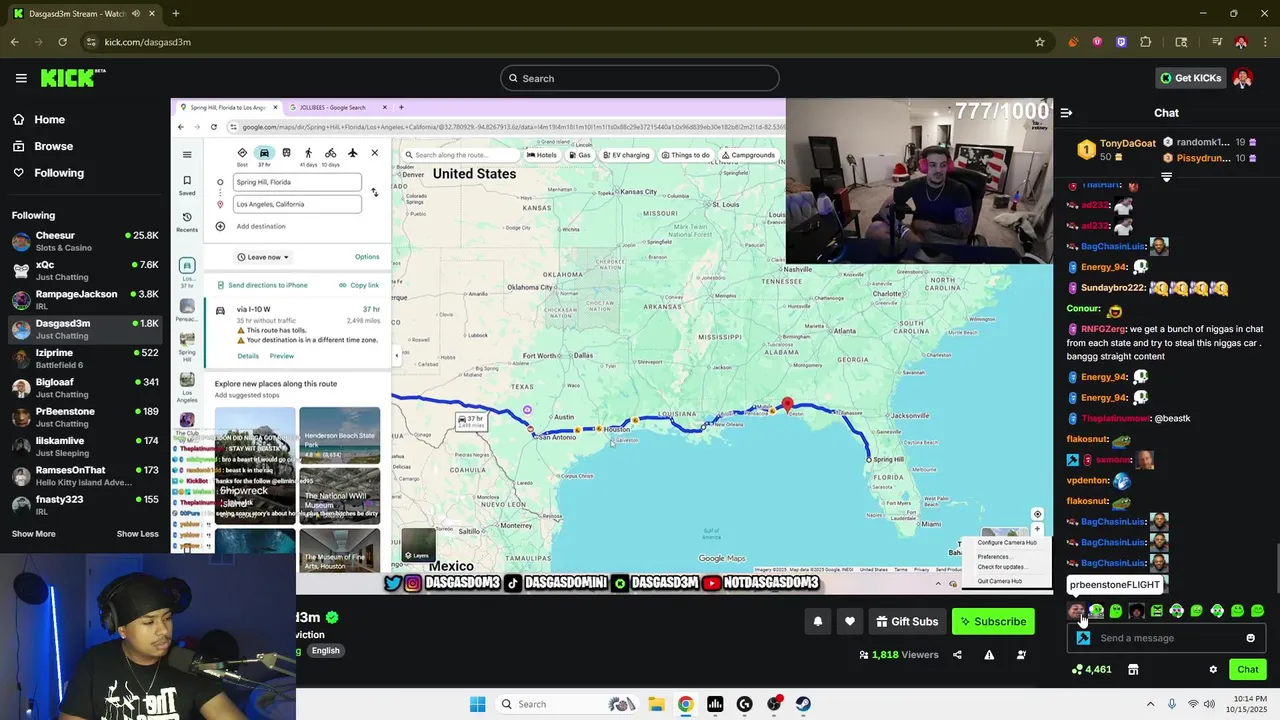Image resolution: width=1280 pixels, height=720 pixels.
Task: View site information icon in the address bar
Action: click(92, 42)
